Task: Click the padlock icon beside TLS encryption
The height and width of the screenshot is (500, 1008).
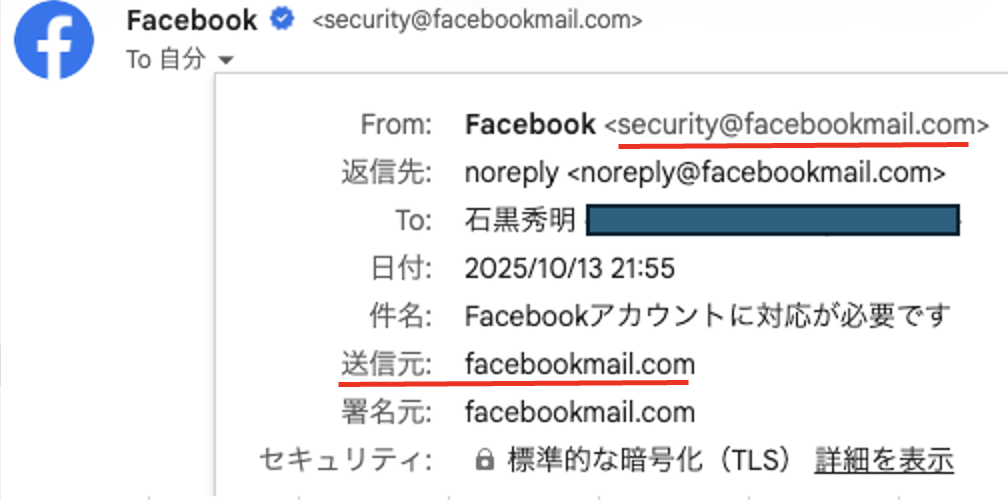Action: (x=484, y=461)
